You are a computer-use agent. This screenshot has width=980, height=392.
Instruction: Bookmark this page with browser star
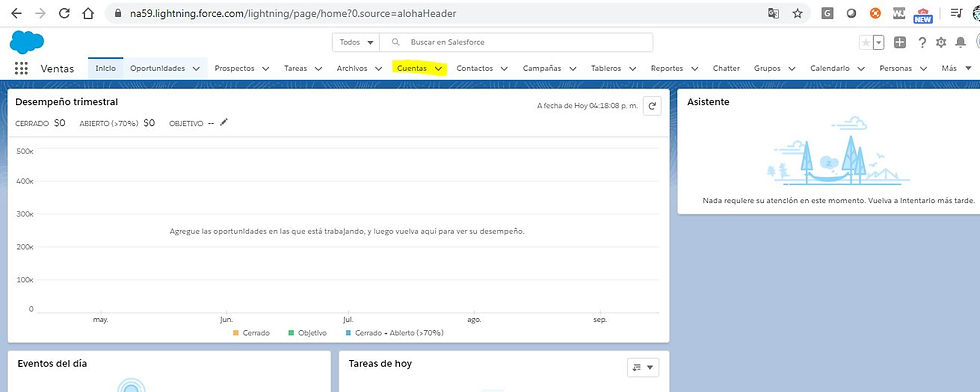pos(798,13)
